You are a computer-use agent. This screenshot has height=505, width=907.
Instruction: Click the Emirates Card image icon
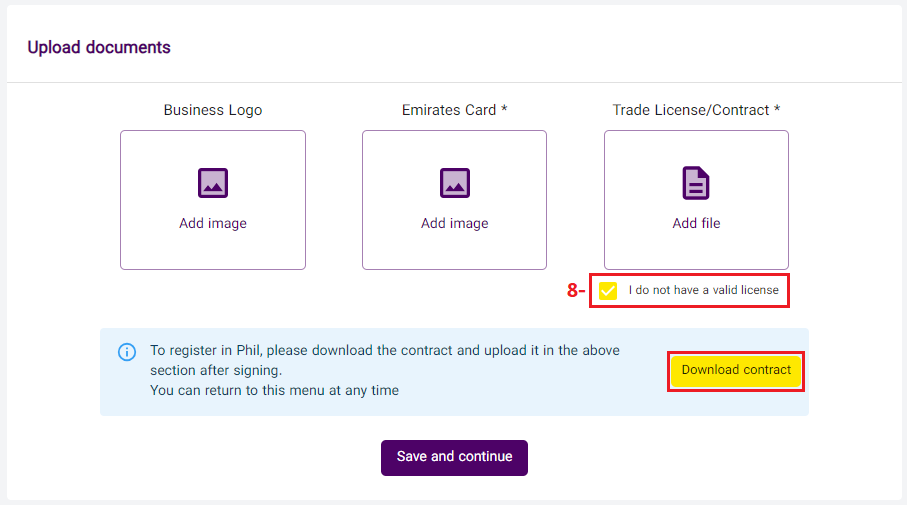(455, 183)
